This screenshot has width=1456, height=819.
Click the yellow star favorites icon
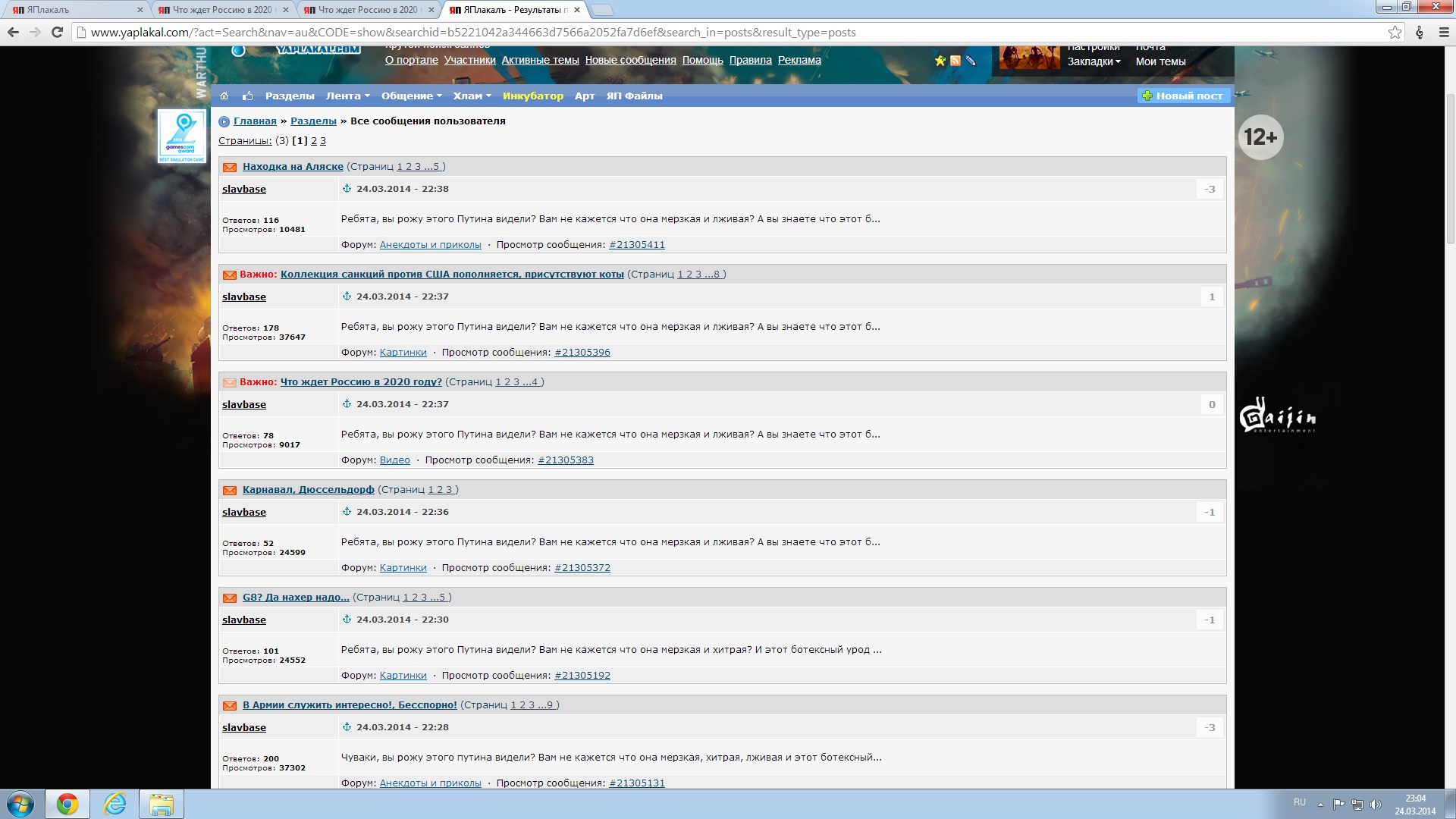click(940, 61)
